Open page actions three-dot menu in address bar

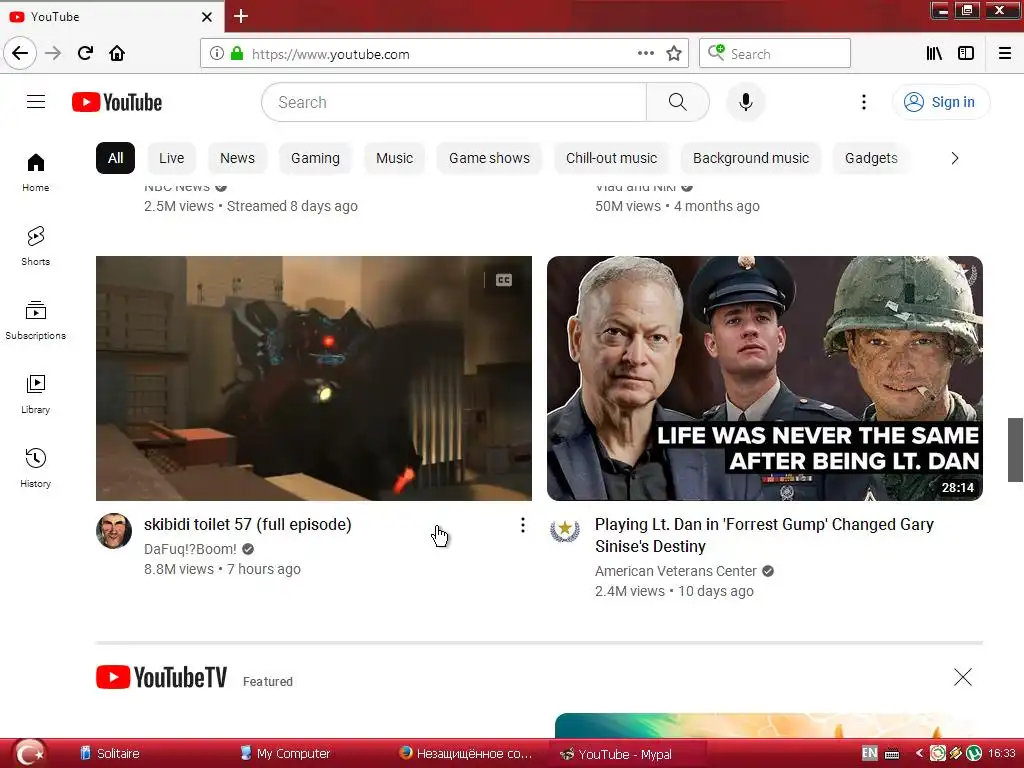pos(645,53)
